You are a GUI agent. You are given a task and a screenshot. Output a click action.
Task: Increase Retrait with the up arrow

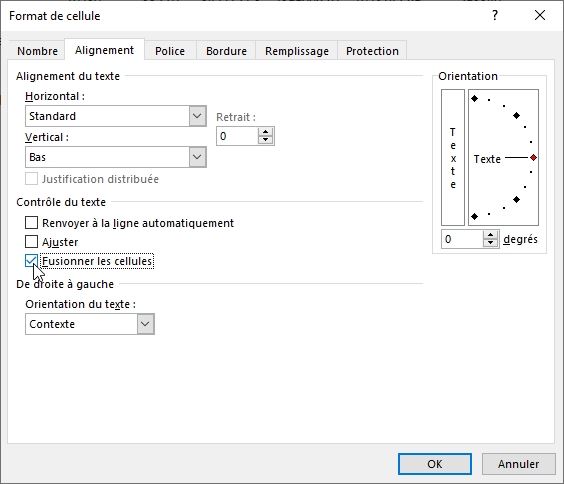pos(265,132)
